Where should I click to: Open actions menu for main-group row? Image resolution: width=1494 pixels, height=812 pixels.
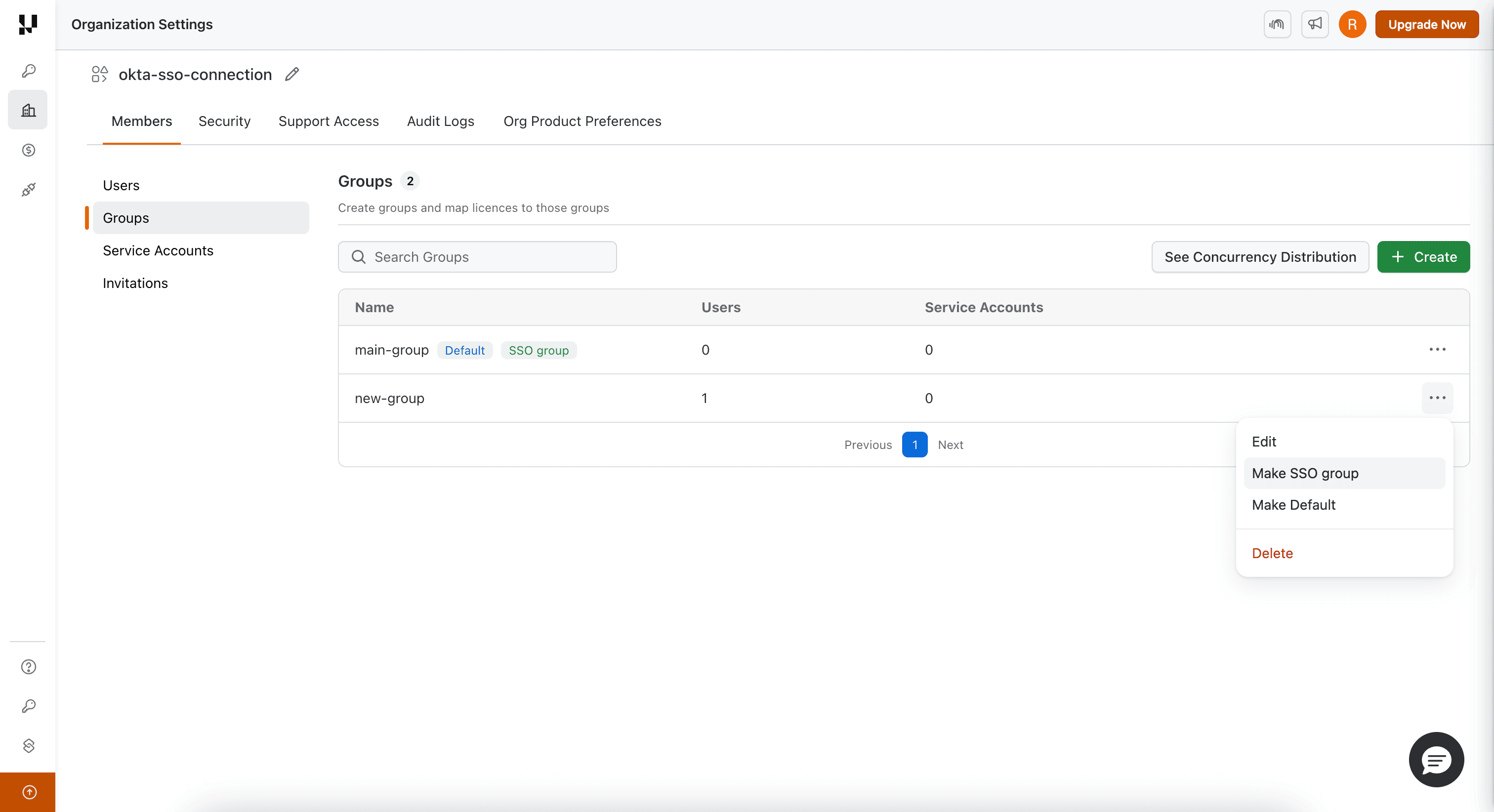(x=1437, y=350)
